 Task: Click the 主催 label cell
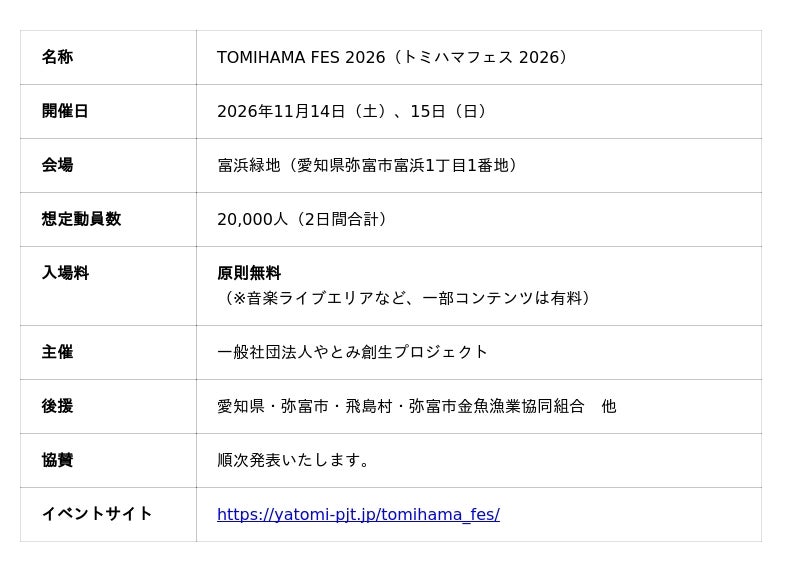click(x=108, y=352)
